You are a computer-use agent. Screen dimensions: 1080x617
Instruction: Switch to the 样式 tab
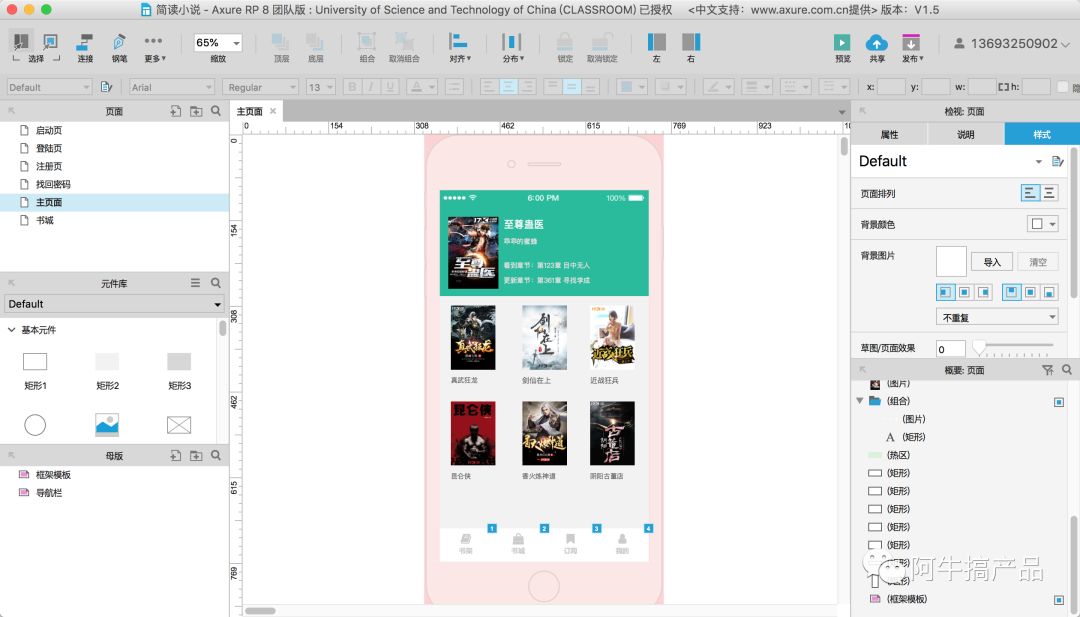[x=1041, y=134]
